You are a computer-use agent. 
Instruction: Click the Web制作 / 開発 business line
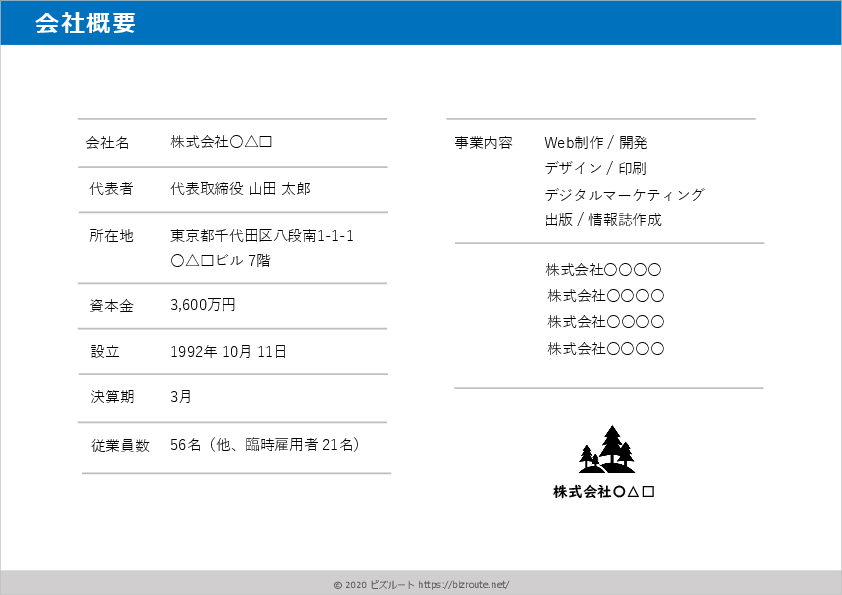click(596, 143)
